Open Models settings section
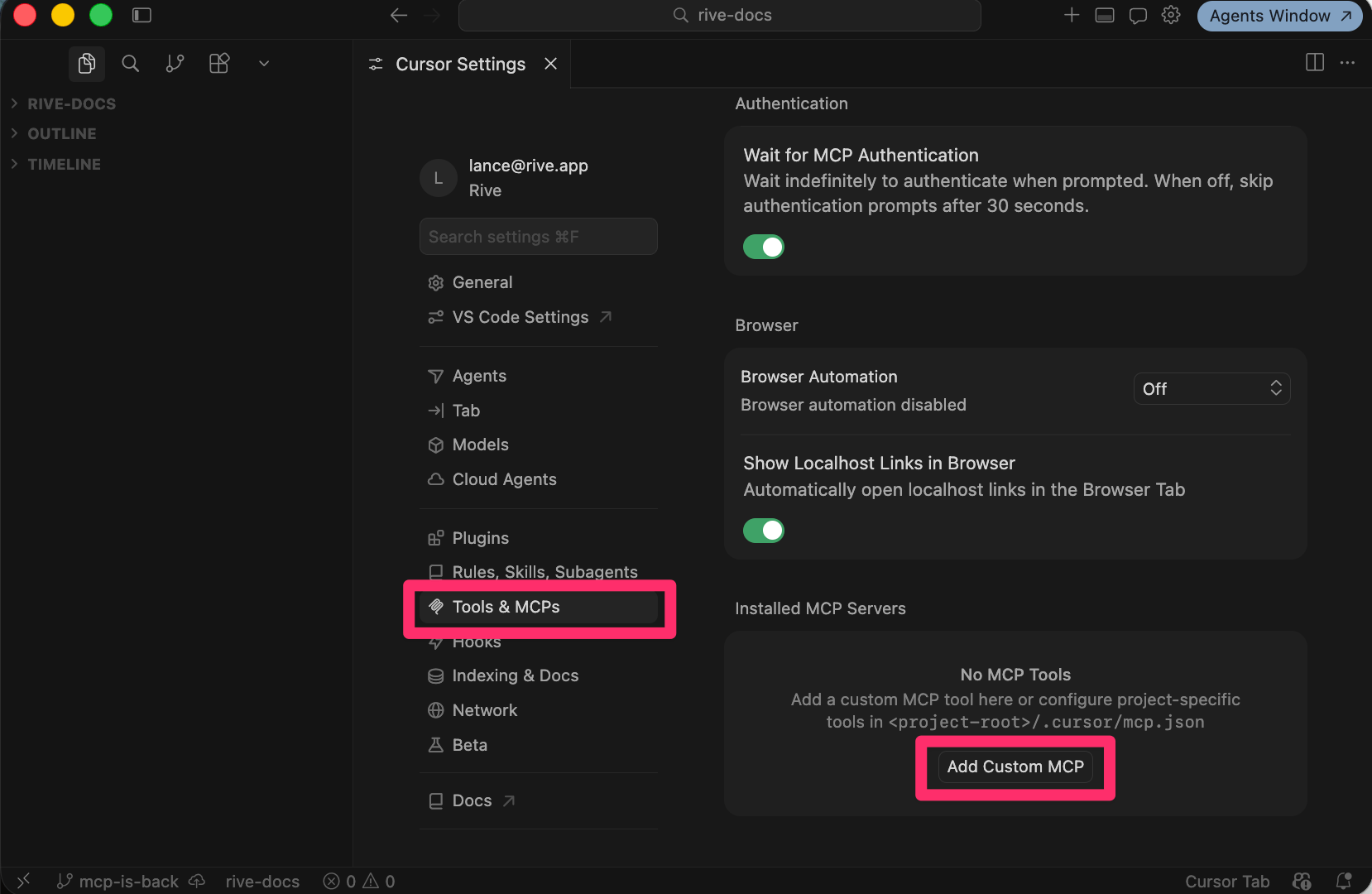1372x894 pixels. click(x=539, y=445)
